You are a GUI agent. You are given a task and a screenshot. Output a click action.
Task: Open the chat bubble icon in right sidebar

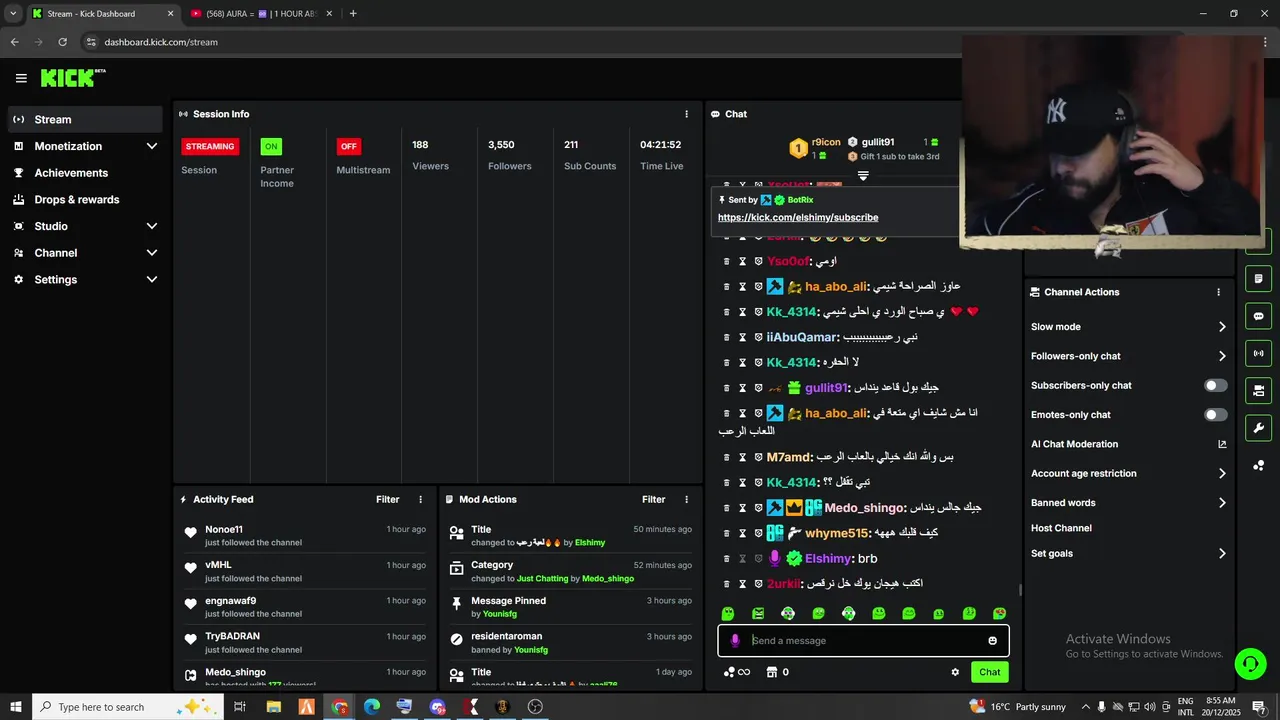point(1258,316)
